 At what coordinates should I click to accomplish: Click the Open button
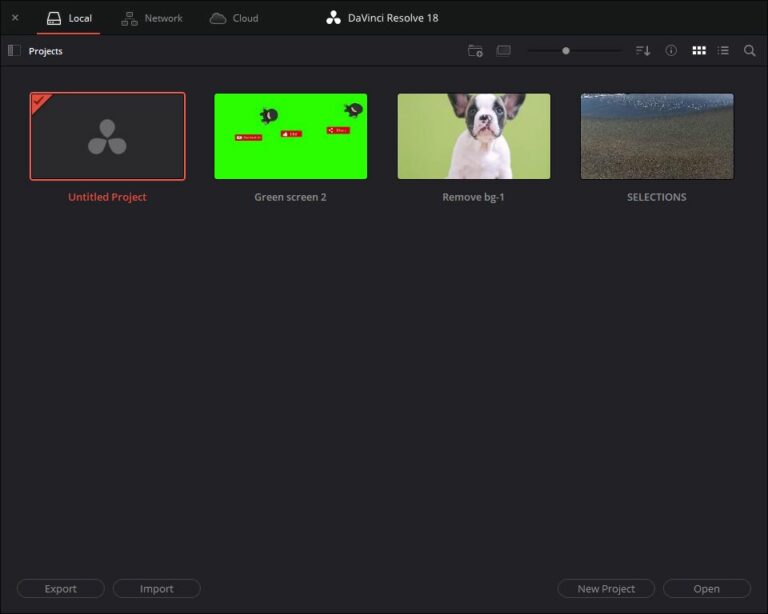707,589
